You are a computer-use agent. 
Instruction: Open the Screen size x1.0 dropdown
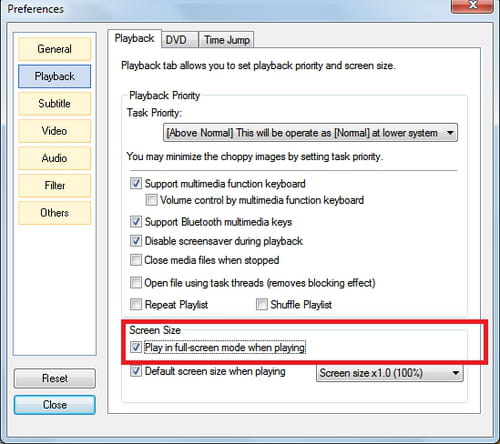(390, 373)
